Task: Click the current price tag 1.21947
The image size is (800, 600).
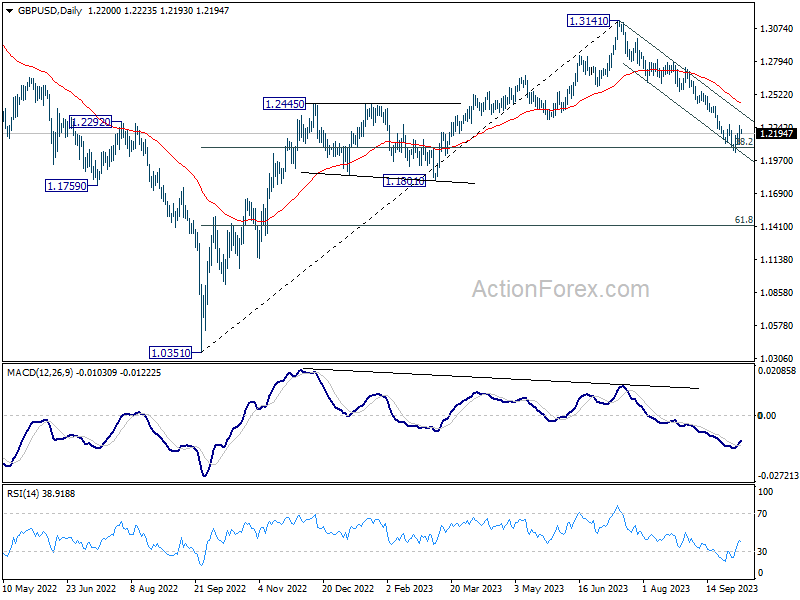Action: (776, 134)
